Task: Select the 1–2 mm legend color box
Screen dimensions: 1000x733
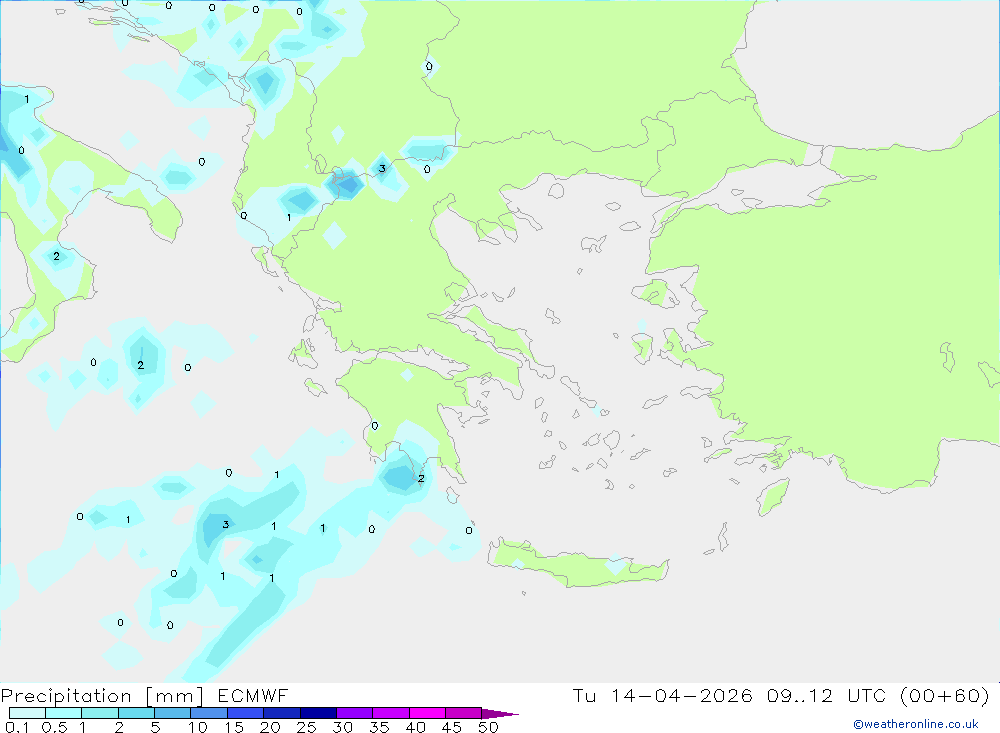Action: point(100,713)
